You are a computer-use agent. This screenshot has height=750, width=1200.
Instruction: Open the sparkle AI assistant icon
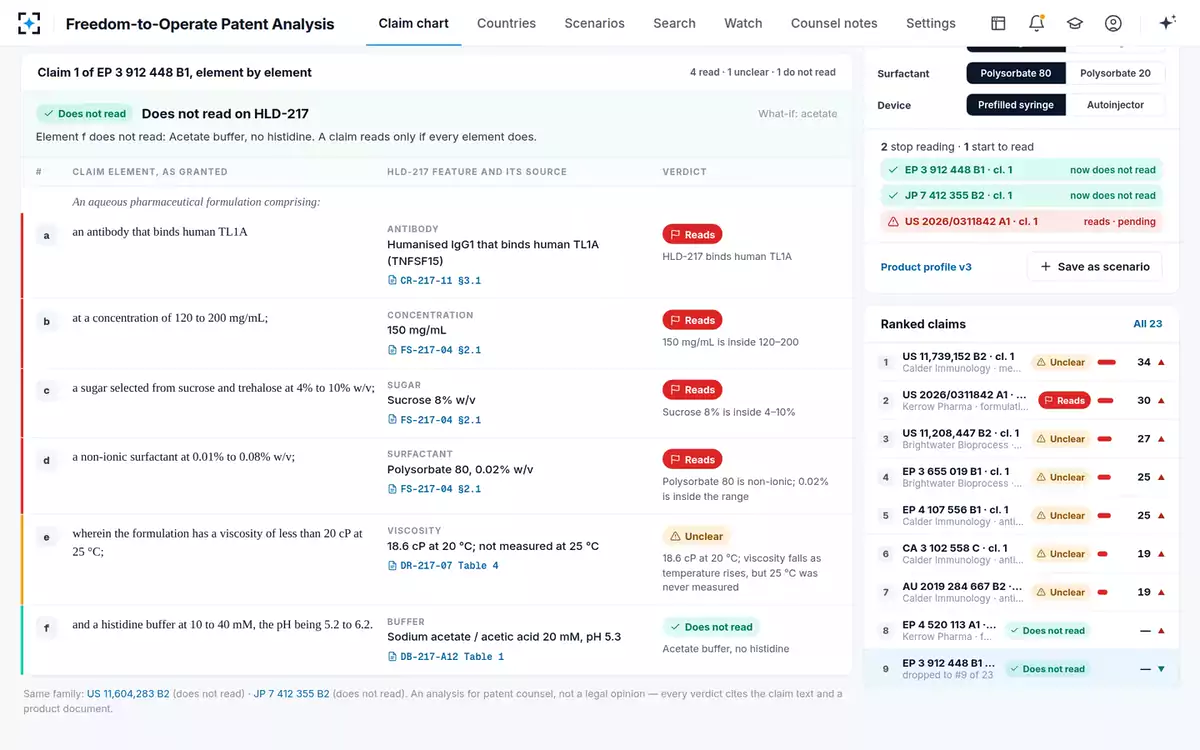(x=1166, y=23)
